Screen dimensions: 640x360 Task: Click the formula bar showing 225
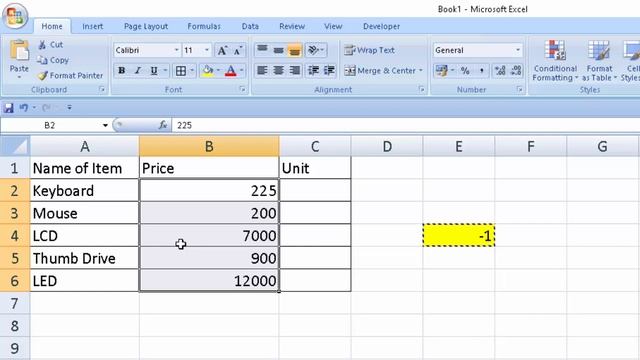click(406, 125)
